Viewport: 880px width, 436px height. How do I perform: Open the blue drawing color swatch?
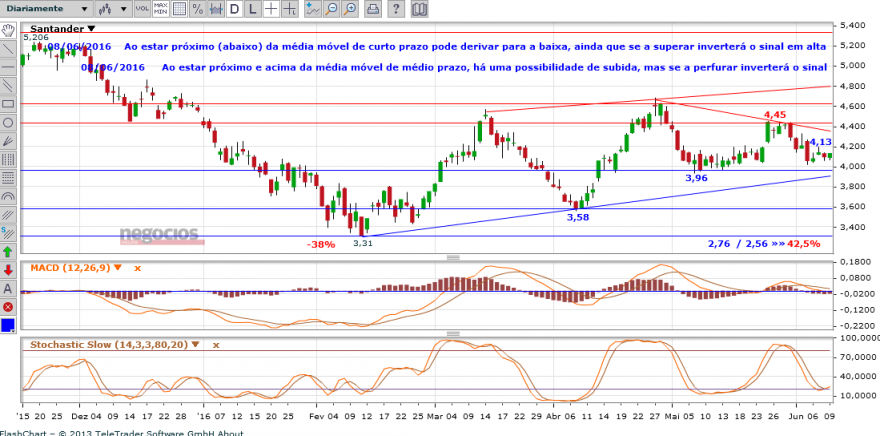tap(8, 326)
